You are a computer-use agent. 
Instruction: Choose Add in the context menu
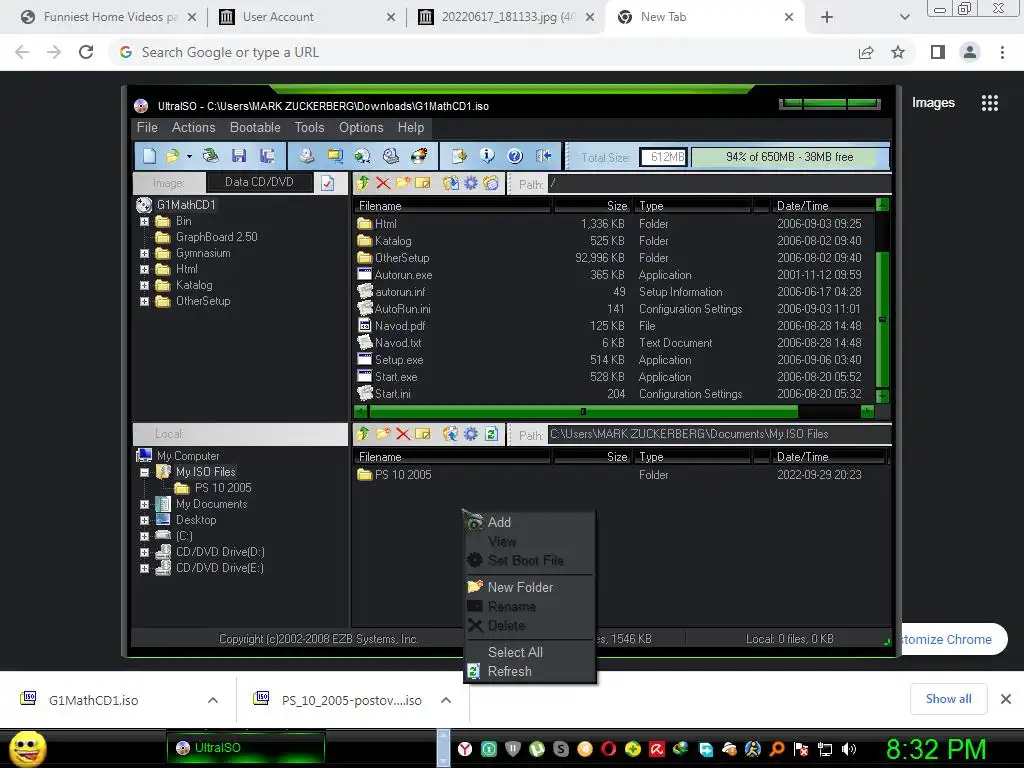coord(530,522)
